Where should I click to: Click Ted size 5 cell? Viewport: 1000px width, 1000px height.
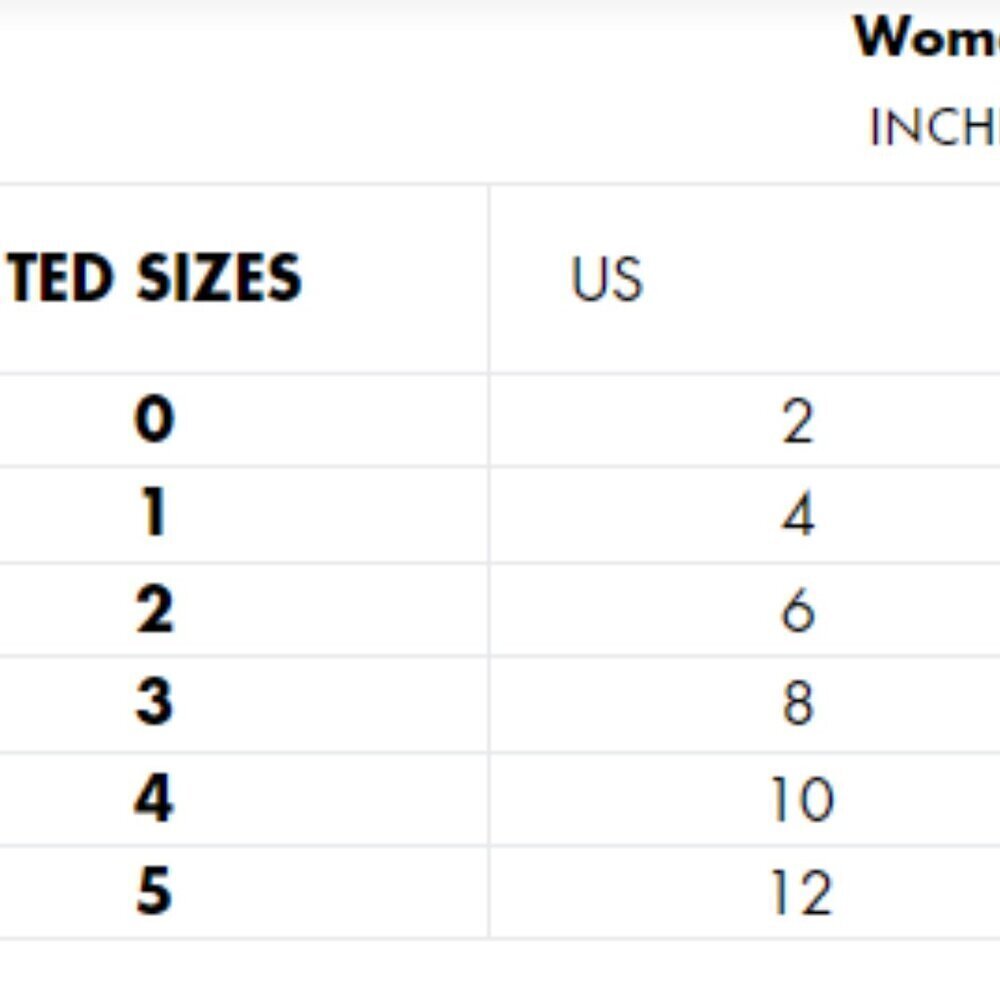244,892
